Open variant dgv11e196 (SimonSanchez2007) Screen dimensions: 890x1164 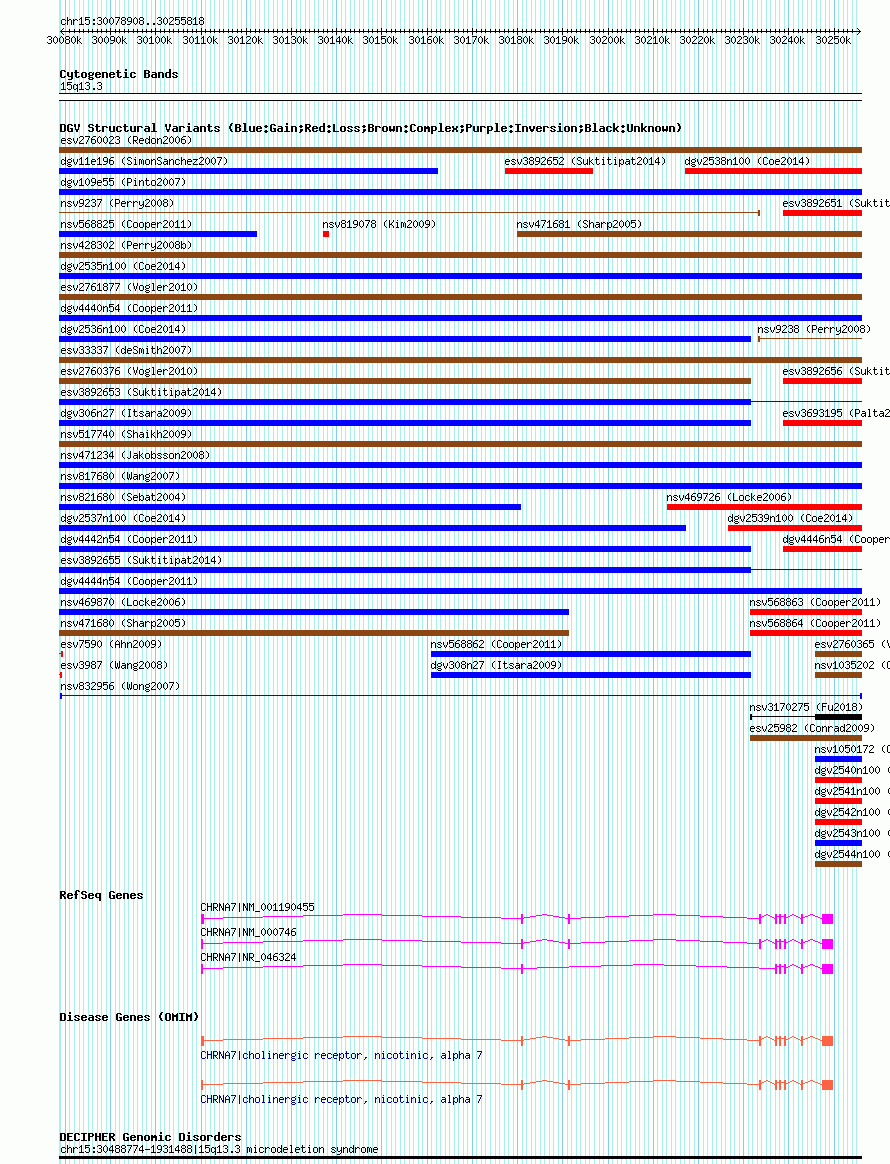(144, 161)
